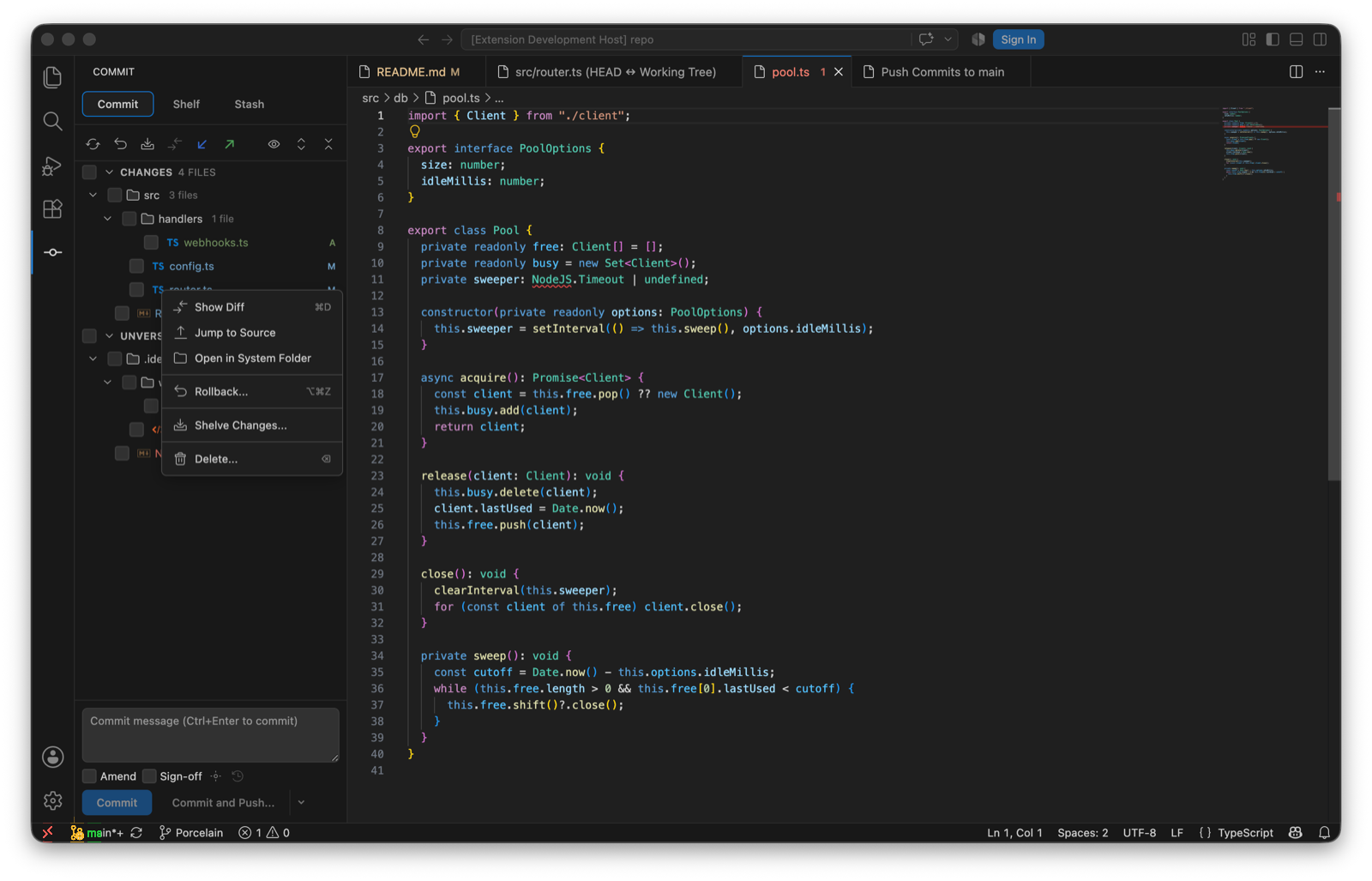Open the editor More Actions ellipsis
The image size is (1372, 881).
point(1320,72)
